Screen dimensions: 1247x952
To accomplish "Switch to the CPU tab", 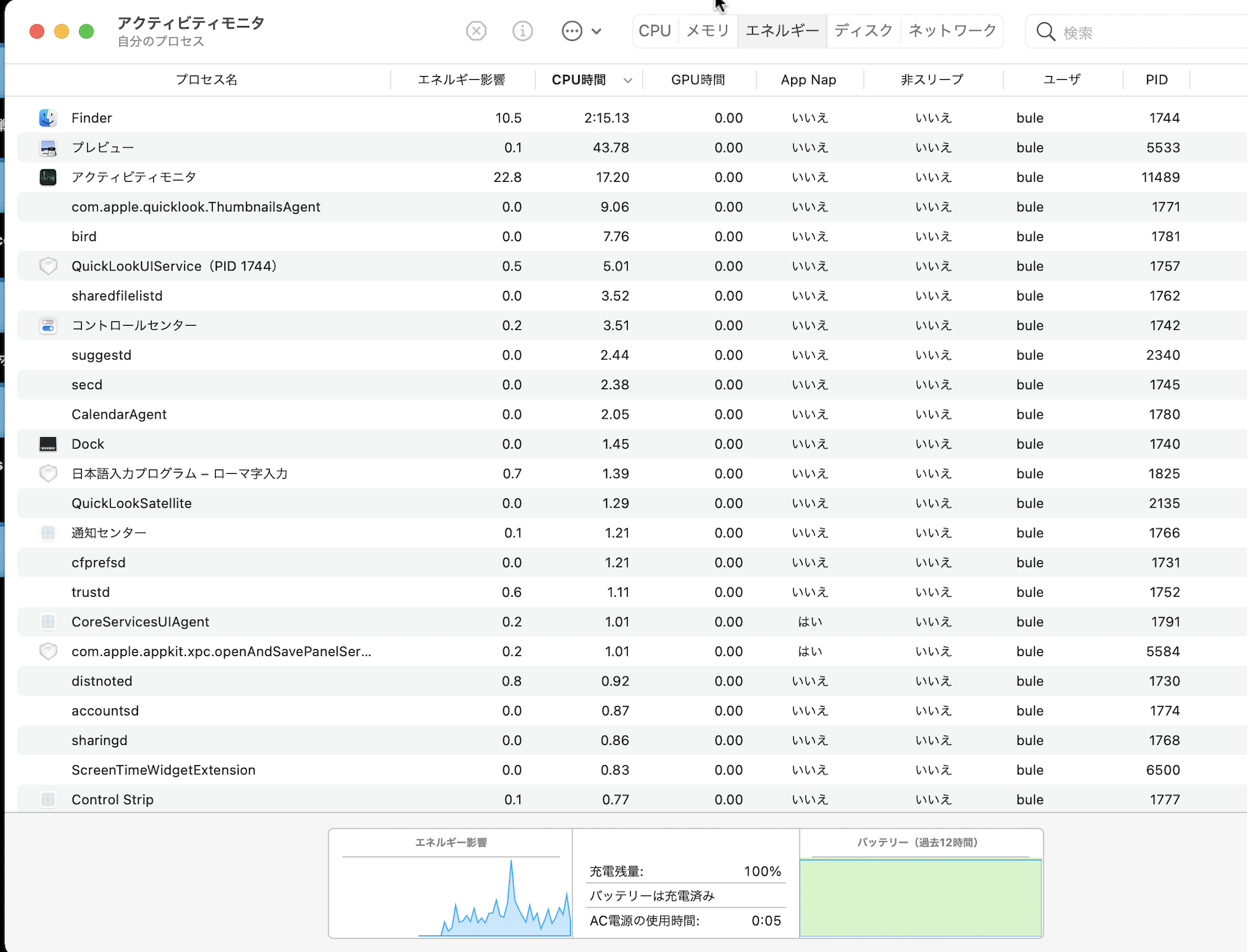I will tap(654, 31).
